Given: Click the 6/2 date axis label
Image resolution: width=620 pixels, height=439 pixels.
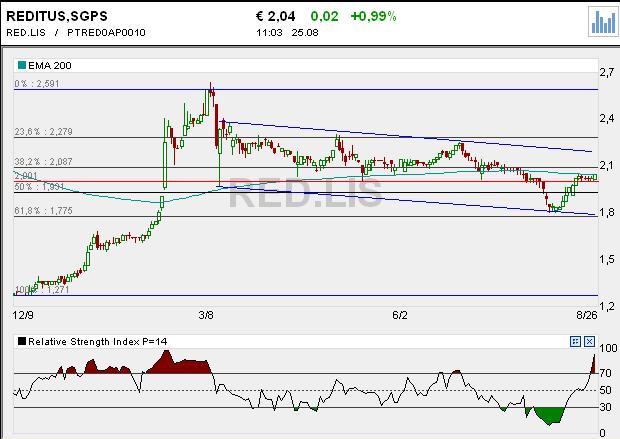Looking at the screenshot, I should coord(400,315).
